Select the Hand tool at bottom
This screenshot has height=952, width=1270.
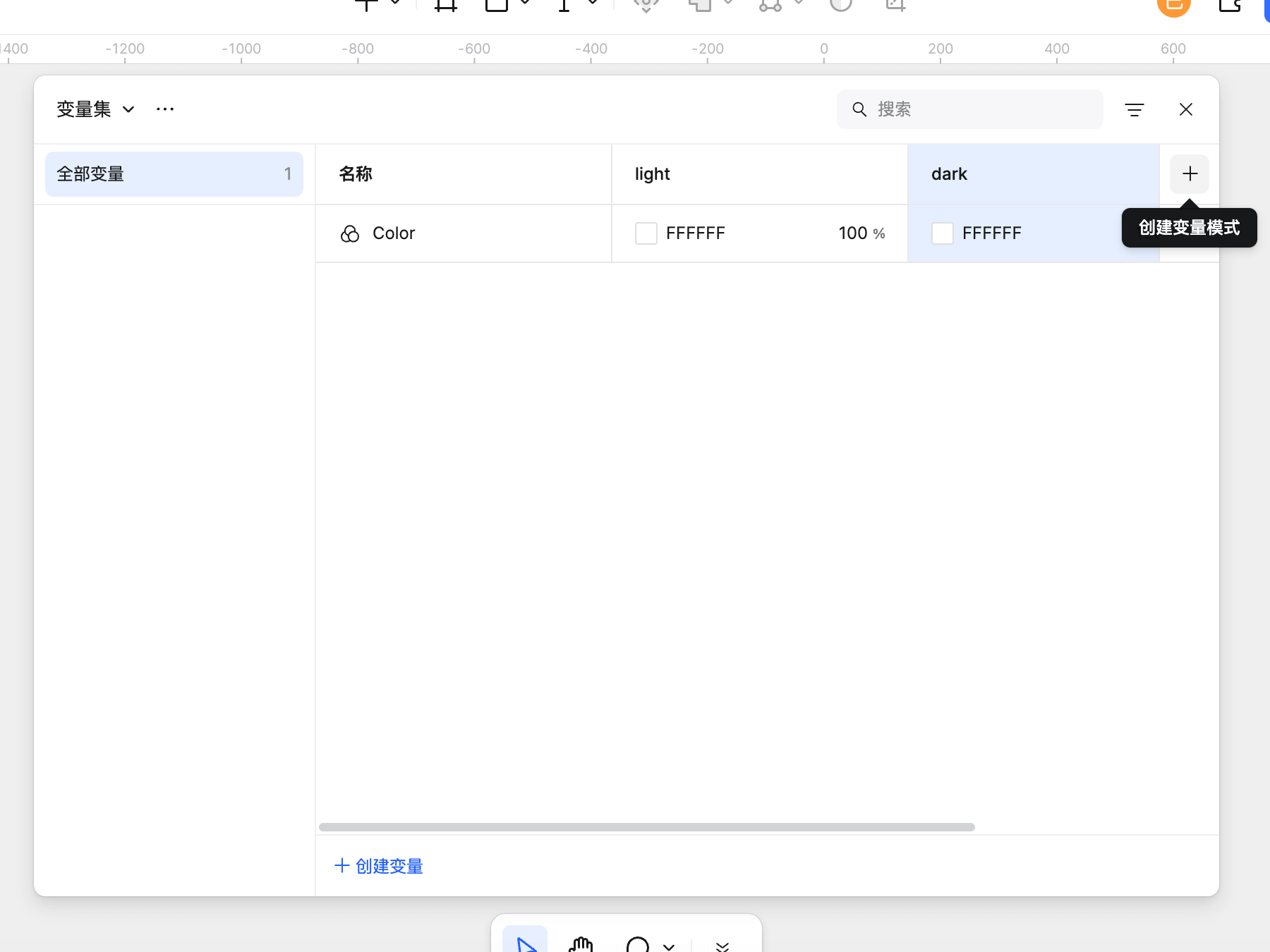580,945
